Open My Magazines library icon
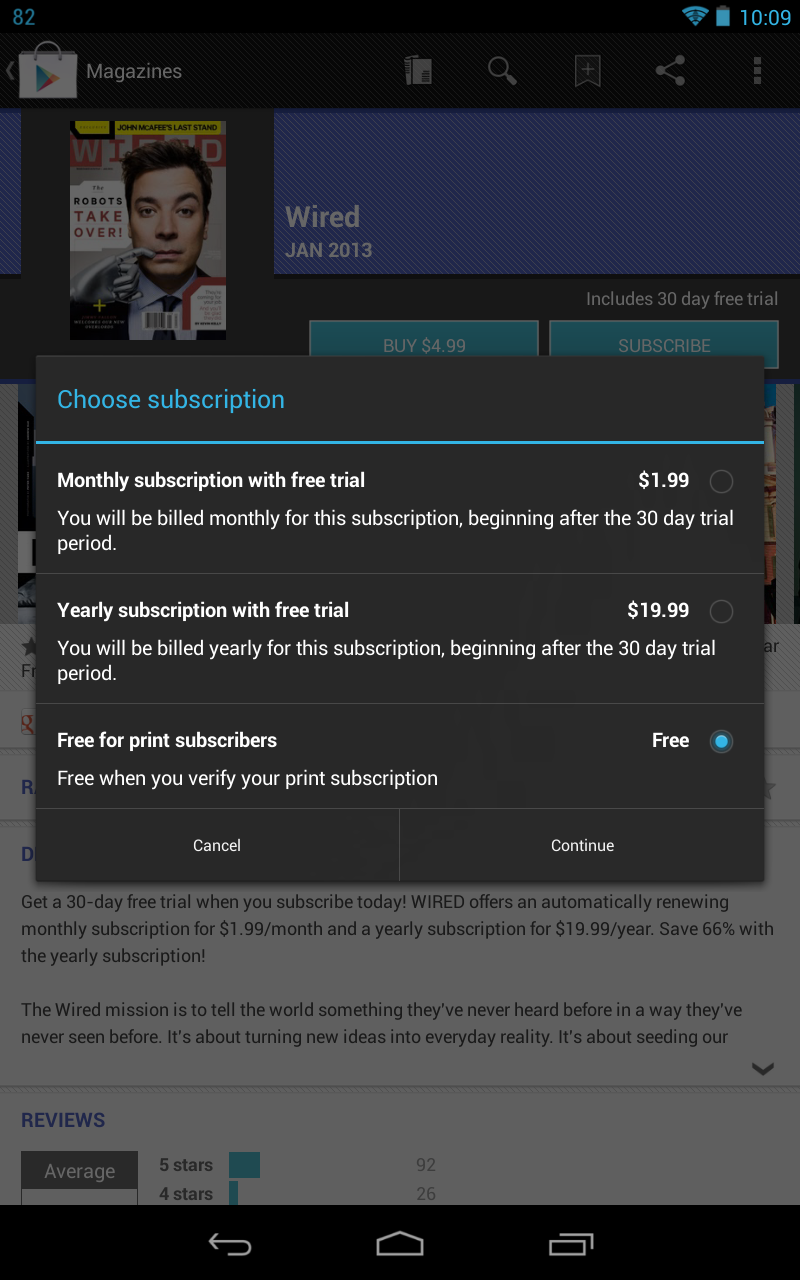This screenshot has height=1280, width=800. [418, 70]
